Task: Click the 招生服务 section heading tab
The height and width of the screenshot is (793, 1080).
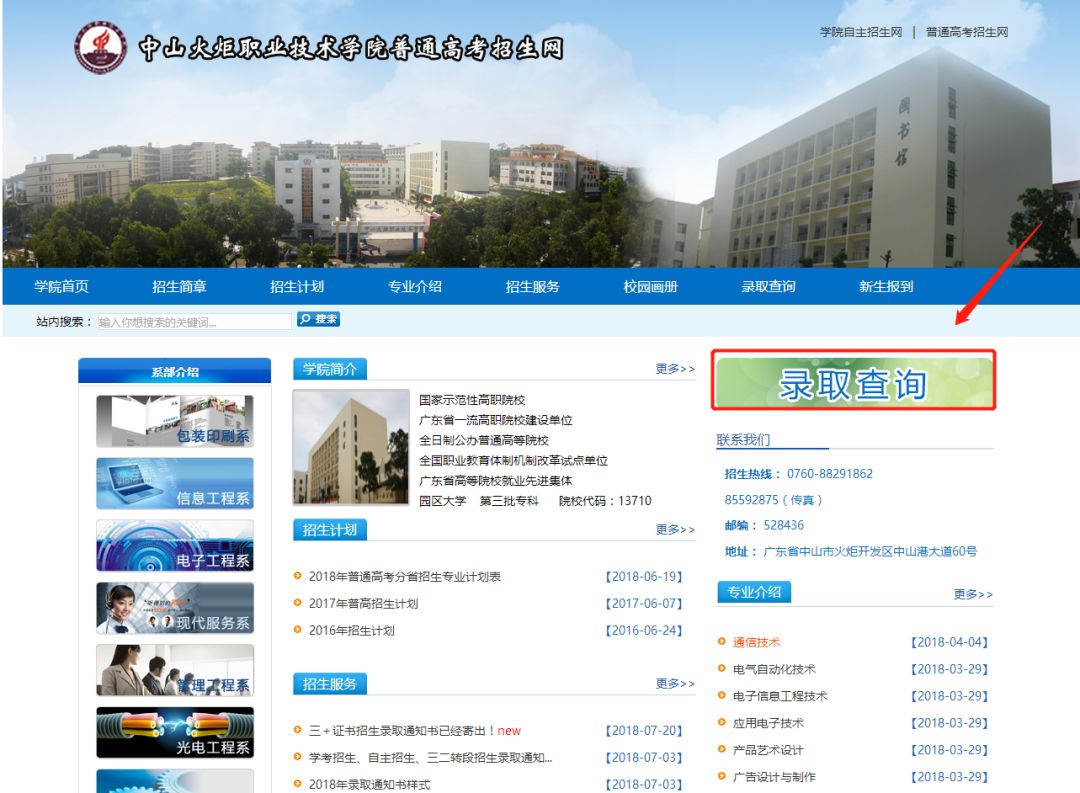Action: [330, 684]
